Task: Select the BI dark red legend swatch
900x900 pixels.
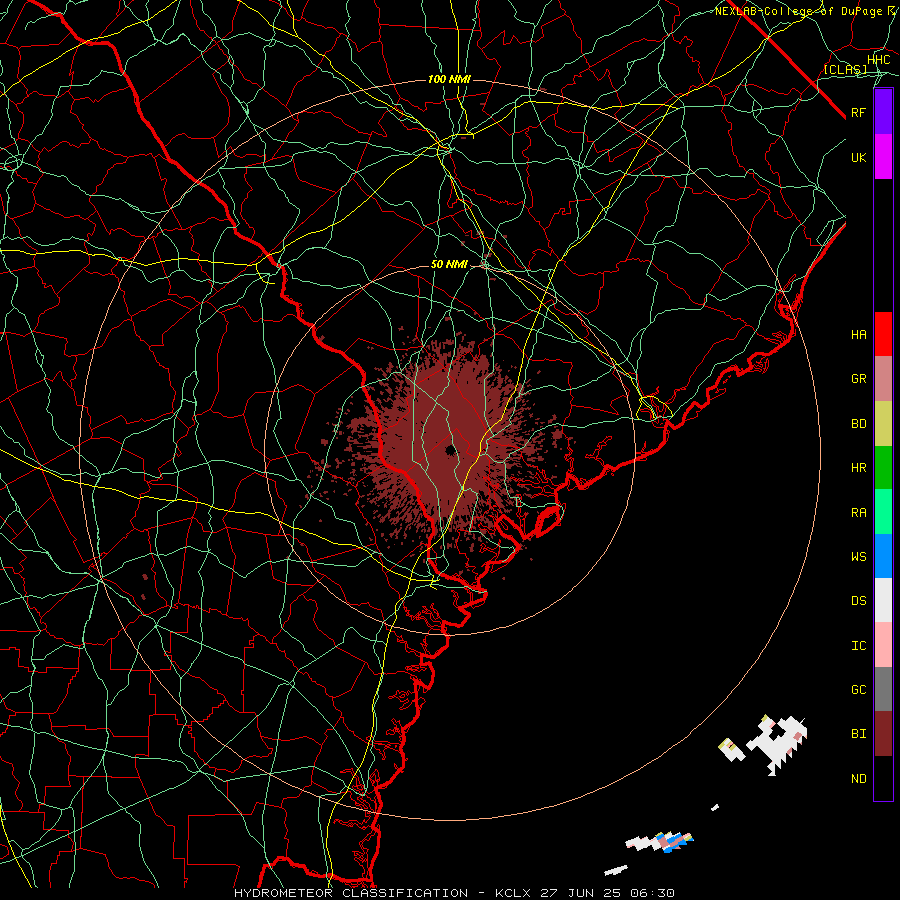Action: tap(883, 734)
